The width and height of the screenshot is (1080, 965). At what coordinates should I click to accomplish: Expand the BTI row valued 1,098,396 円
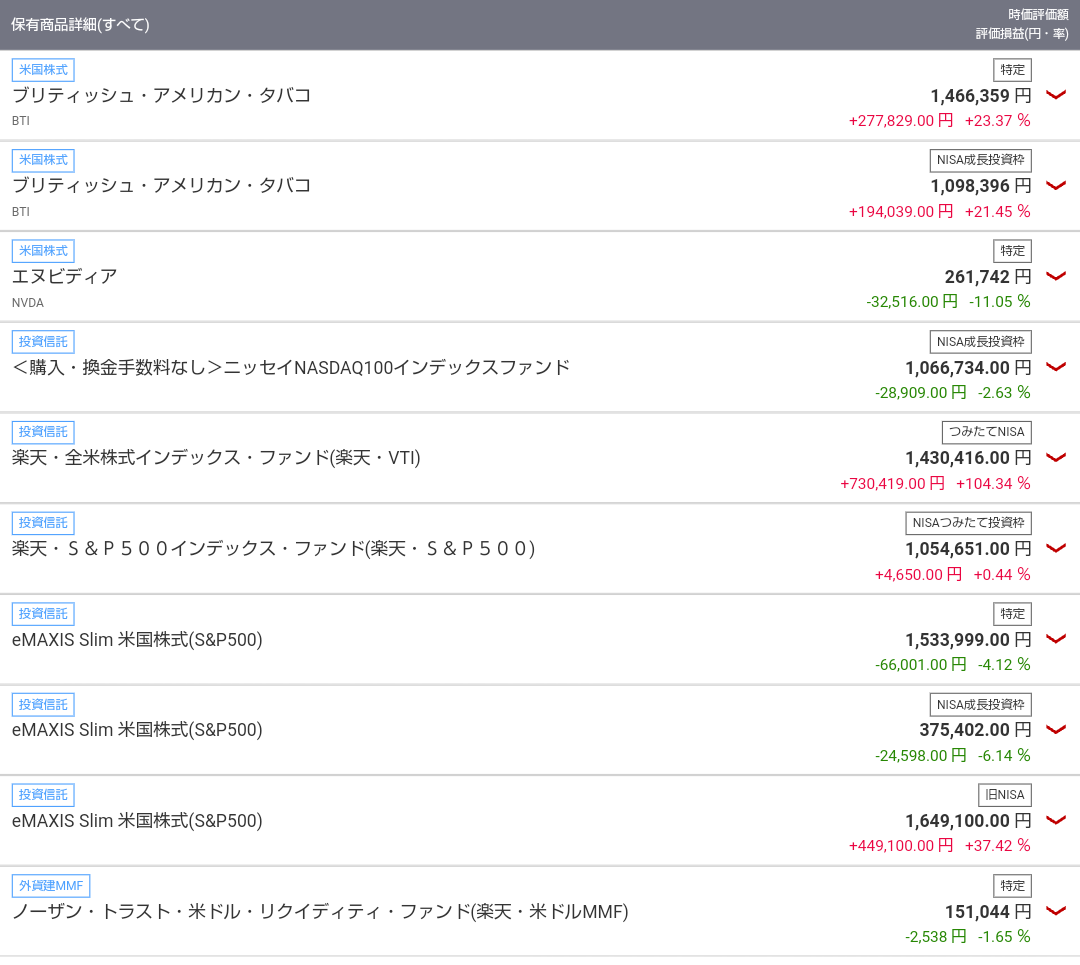[1056, 185]
